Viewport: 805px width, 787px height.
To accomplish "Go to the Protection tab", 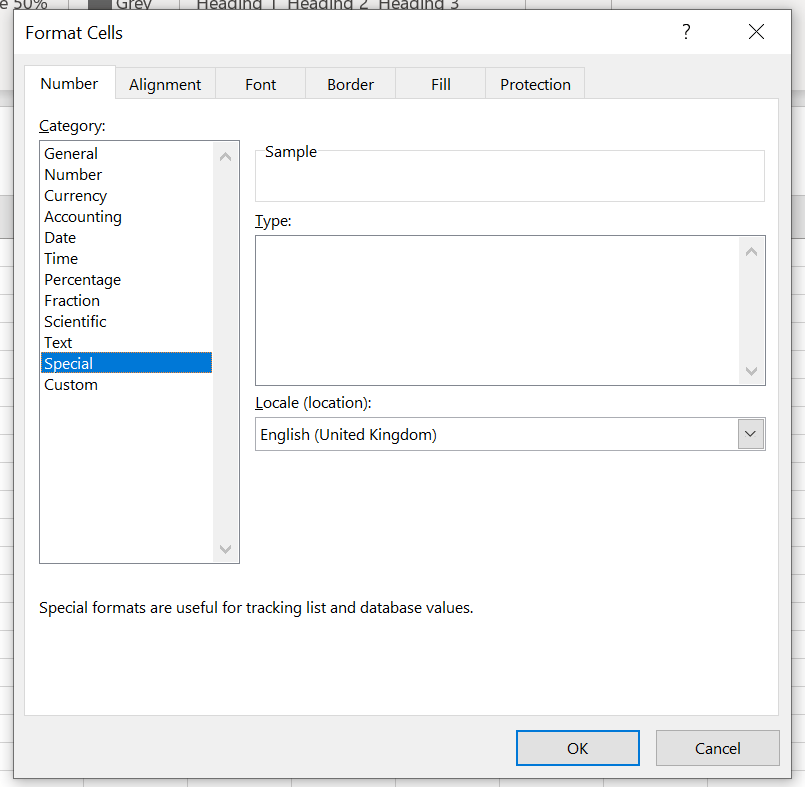I will click(x=535, y=84).
